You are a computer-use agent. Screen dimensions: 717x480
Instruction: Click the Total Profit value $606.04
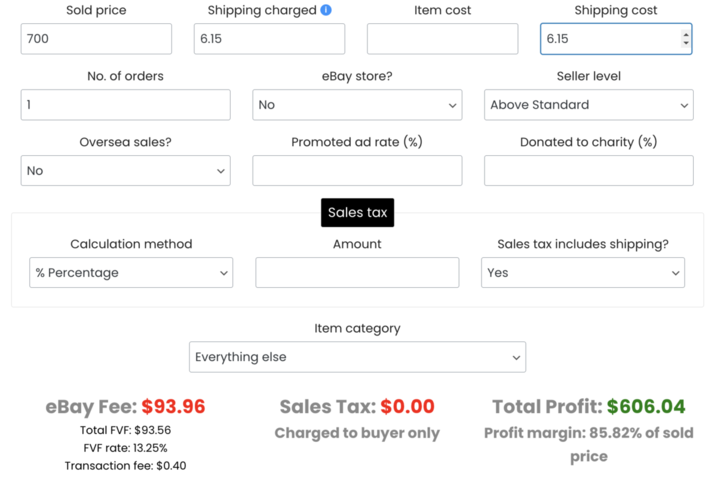tap(646, 407)
